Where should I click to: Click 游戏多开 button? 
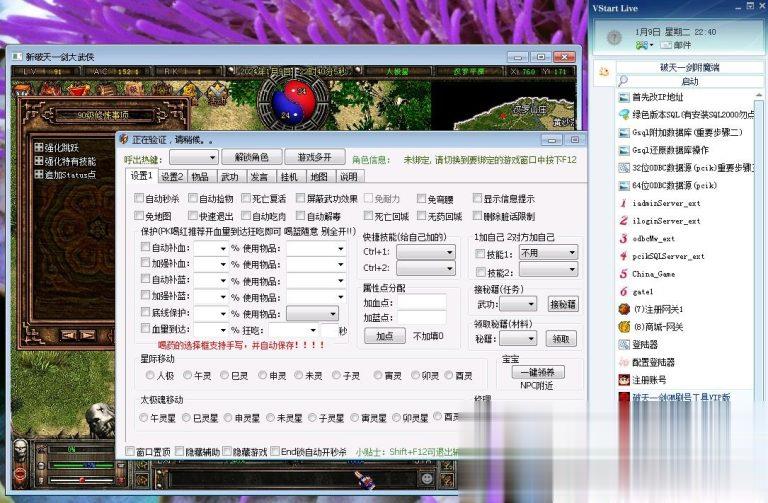314,157
